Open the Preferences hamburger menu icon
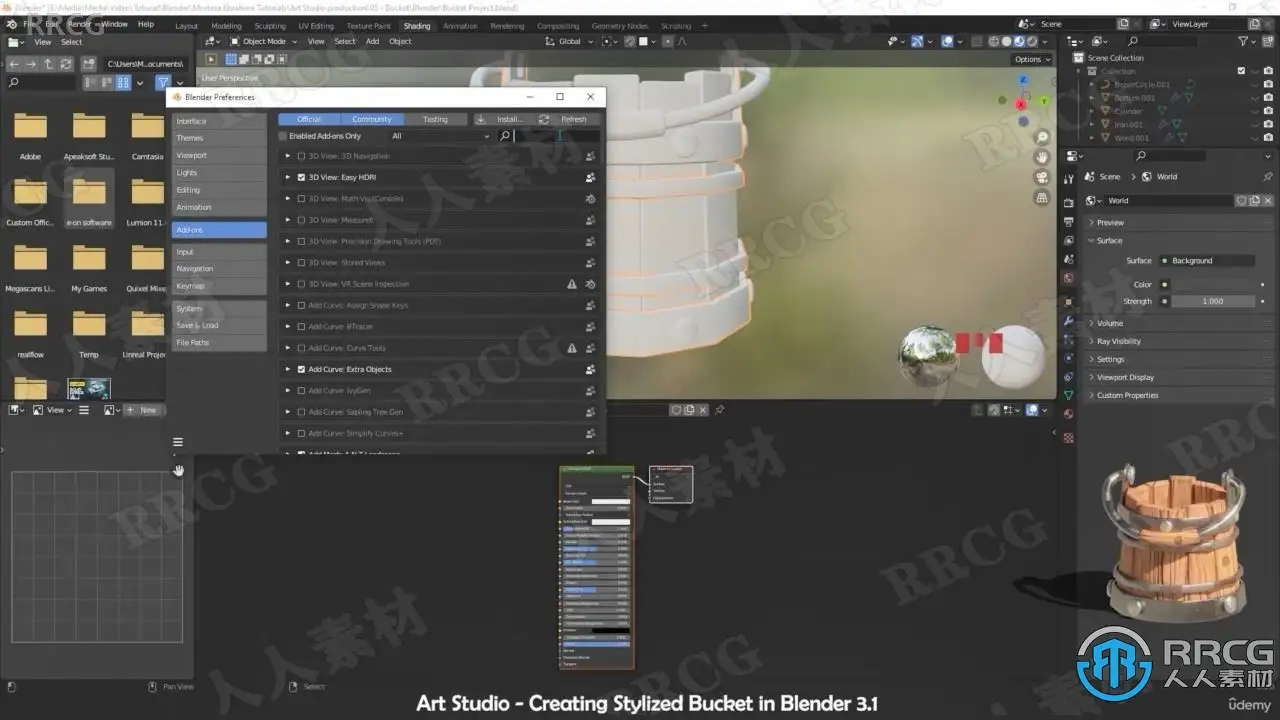Image resolution: width=1280 pixels, height=720 pixels. [x=178, y=442]
